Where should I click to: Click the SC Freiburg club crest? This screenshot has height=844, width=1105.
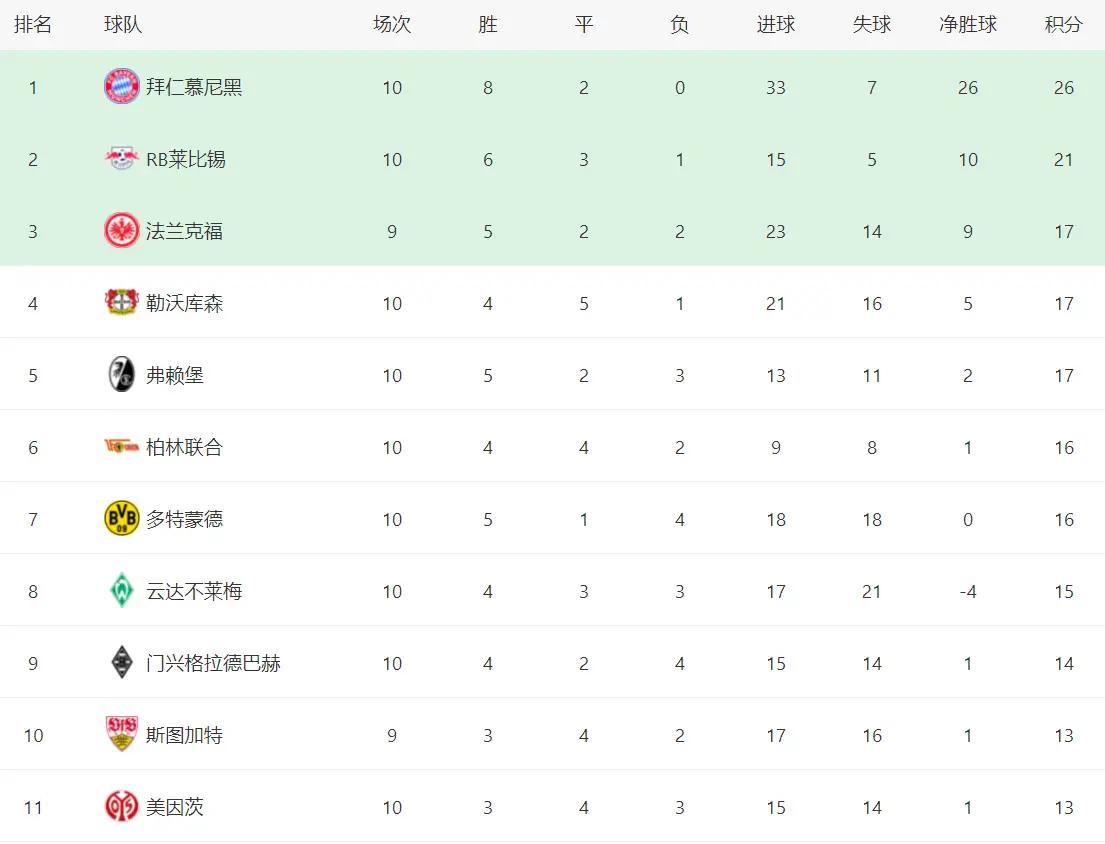click(121, 374)
